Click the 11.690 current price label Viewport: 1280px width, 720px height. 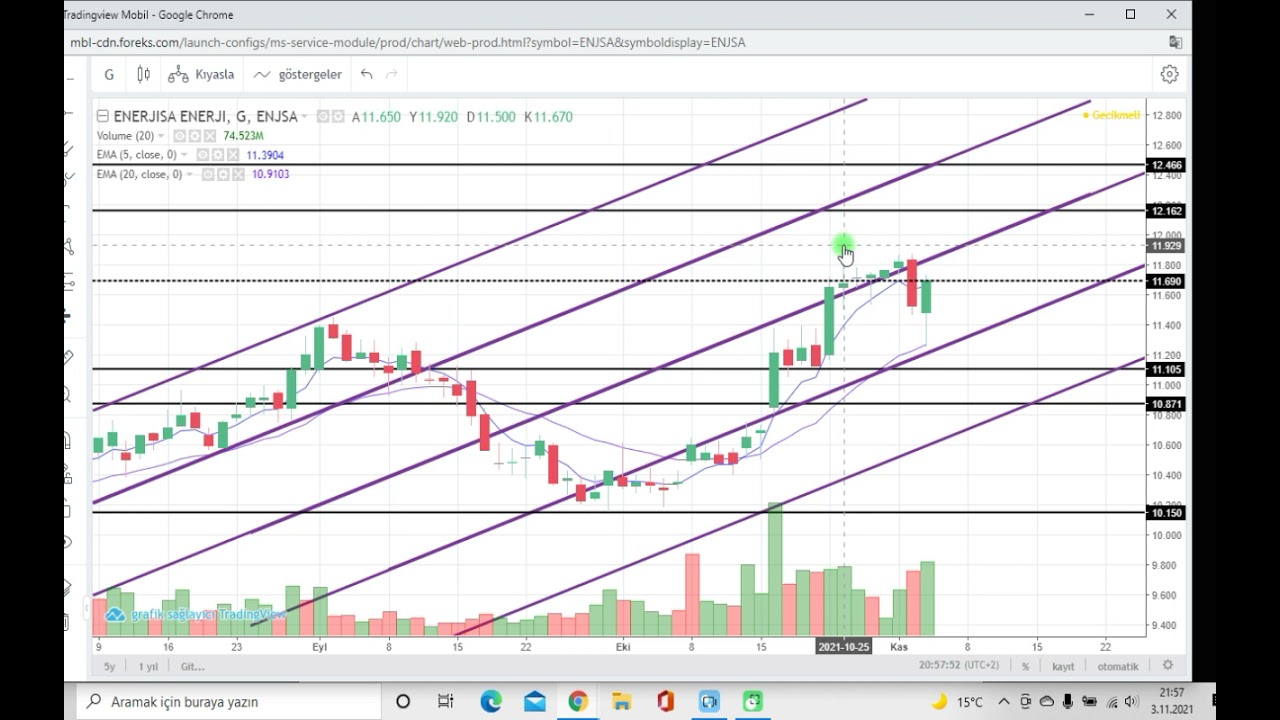point(1167,282)
